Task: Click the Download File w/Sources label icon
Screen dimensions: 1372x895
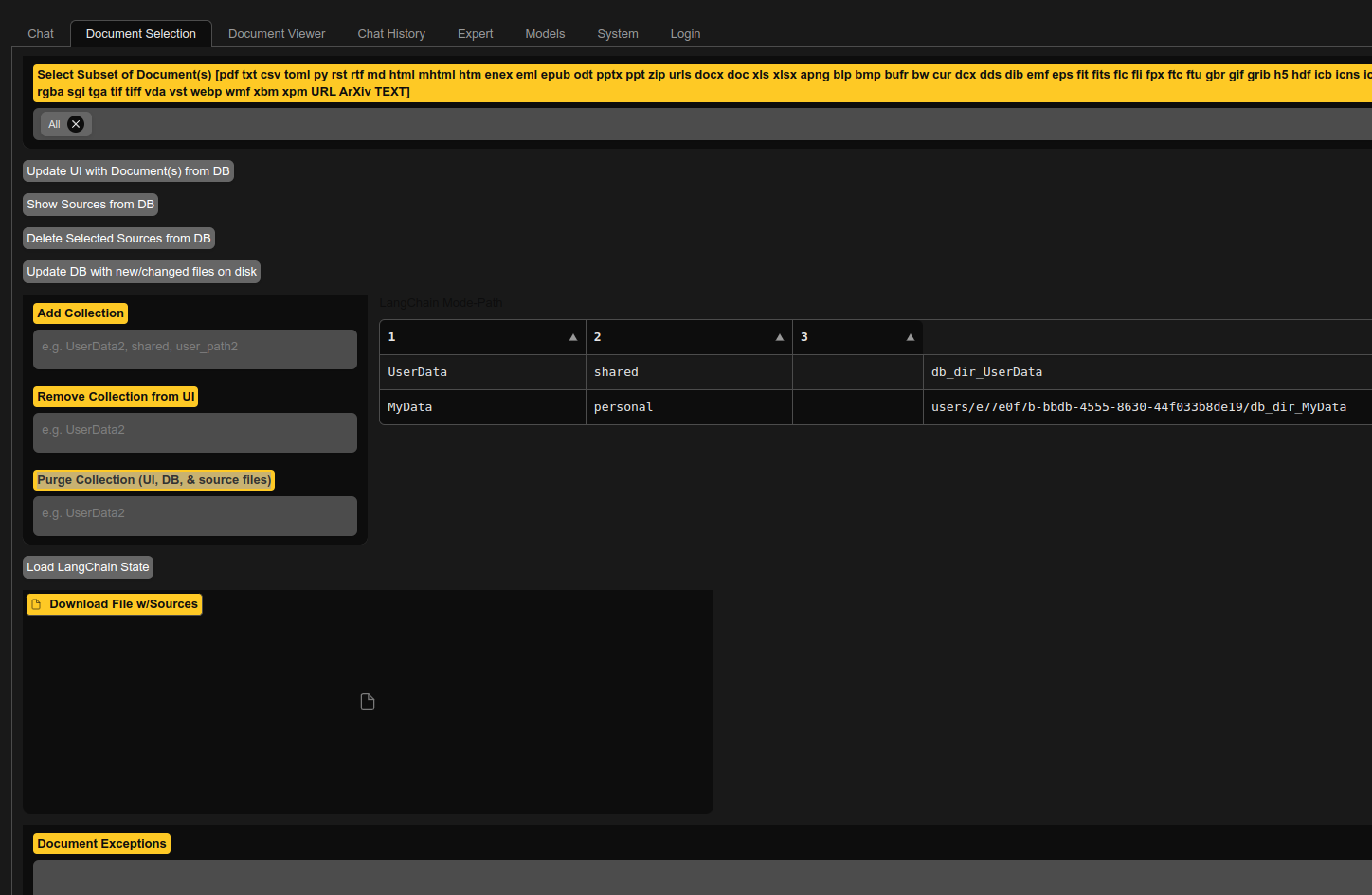Action: 36,604
